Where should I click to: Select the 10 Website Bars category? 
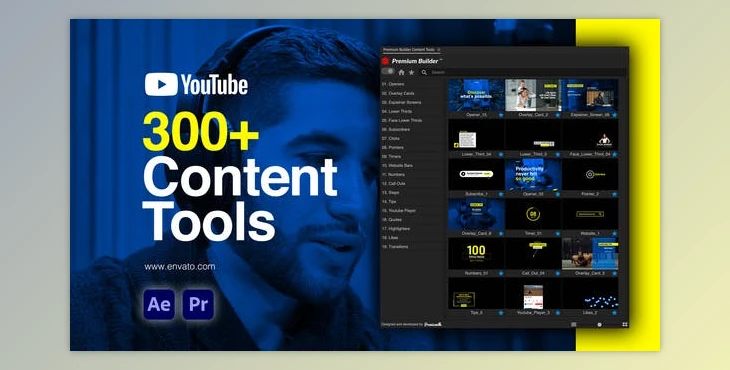click(x=397, y=166)
